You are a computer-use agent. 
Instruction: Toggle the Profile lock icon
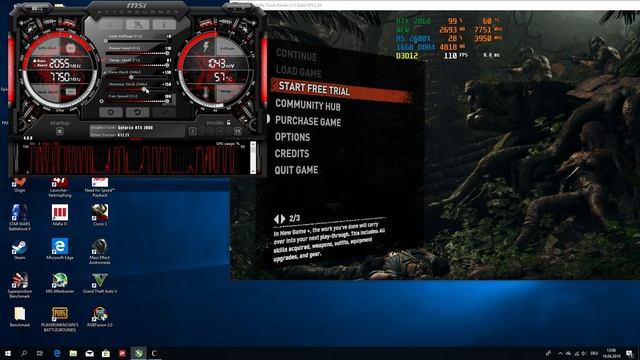coord(229,122)
